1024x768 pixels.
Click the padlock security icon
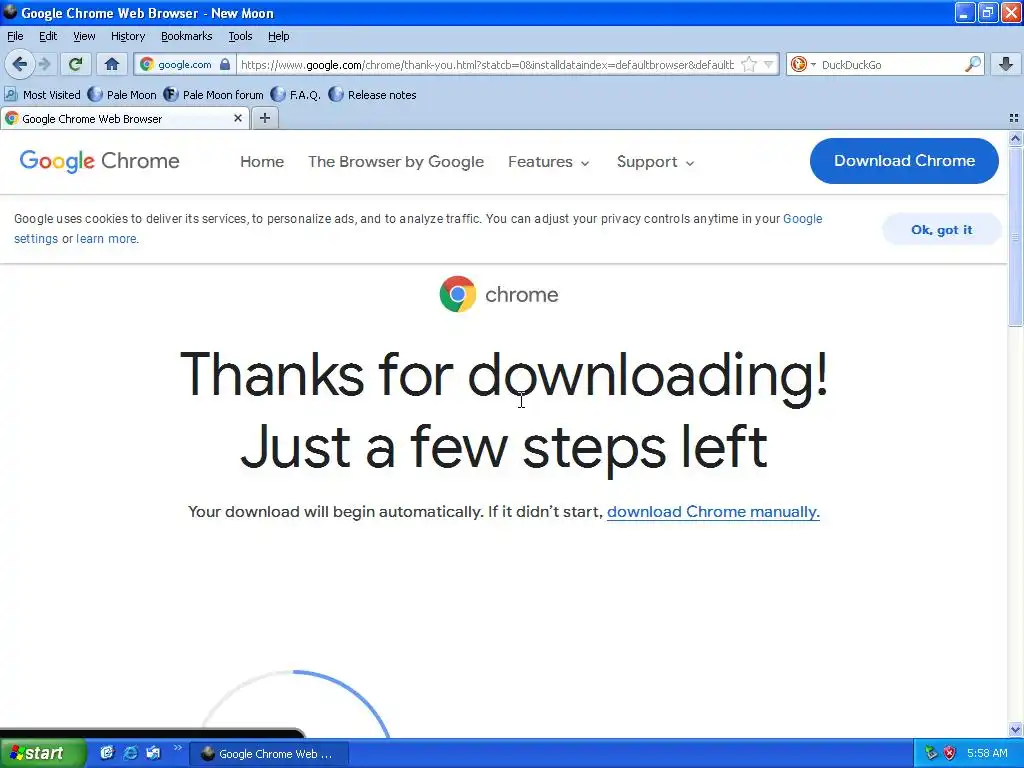pos(225,64)
